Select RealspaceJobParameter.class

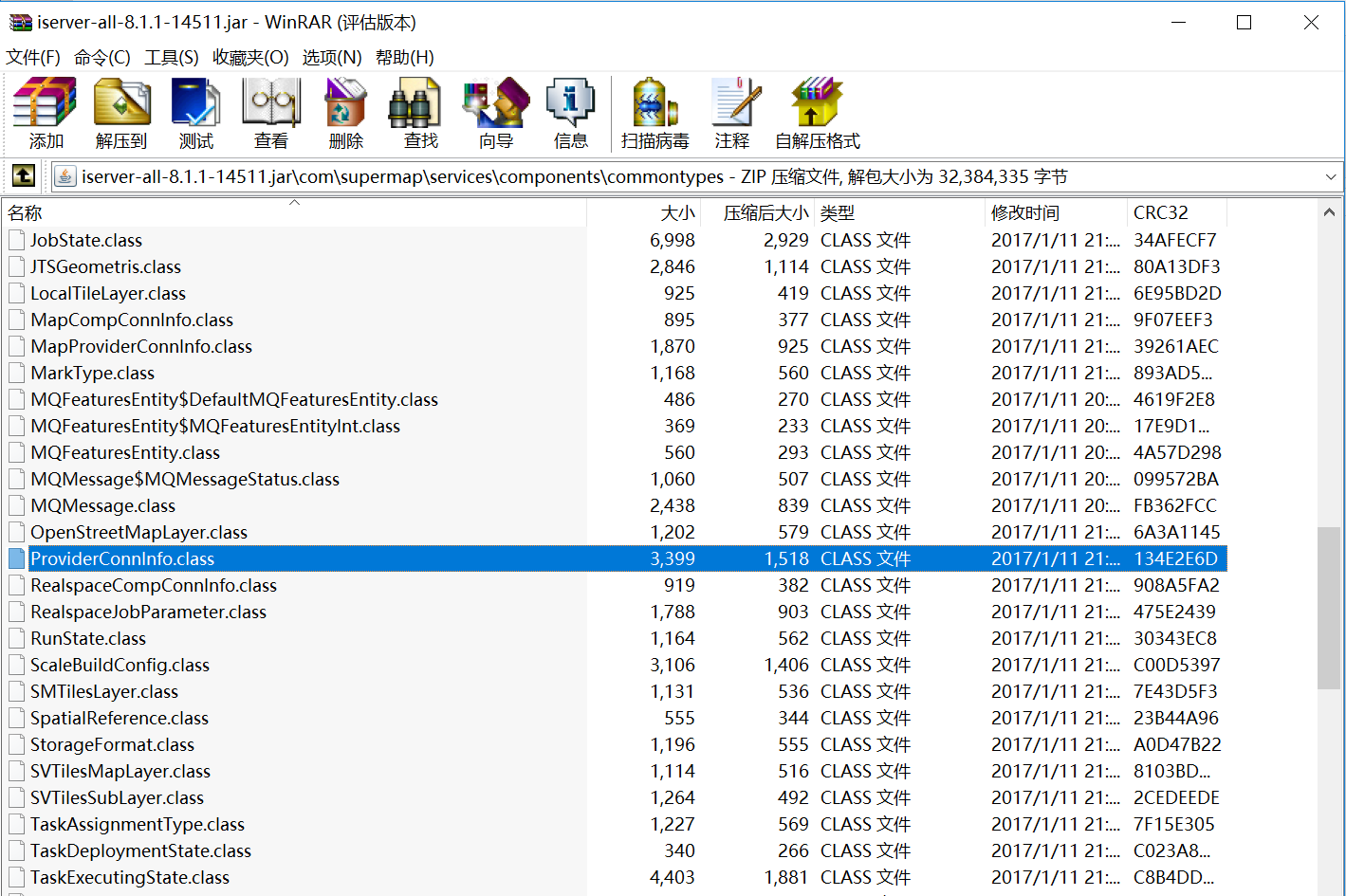pos(148,612)
